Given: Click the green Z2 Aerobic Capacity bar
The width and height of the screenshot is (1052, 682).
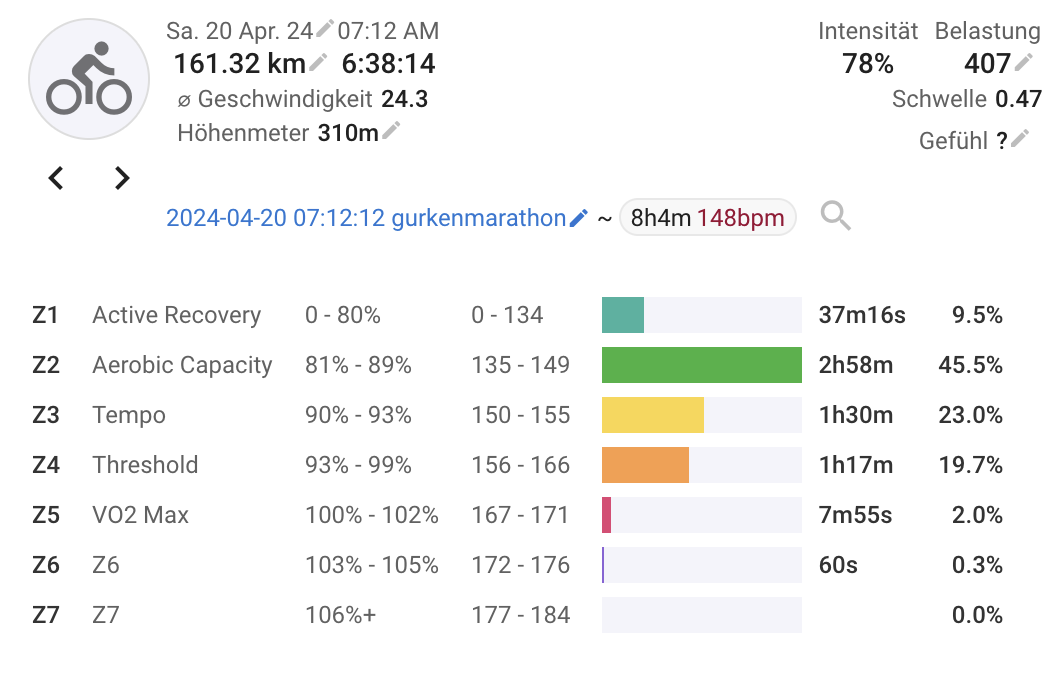Looking at the screenshot, I should (x=701, y=365).
